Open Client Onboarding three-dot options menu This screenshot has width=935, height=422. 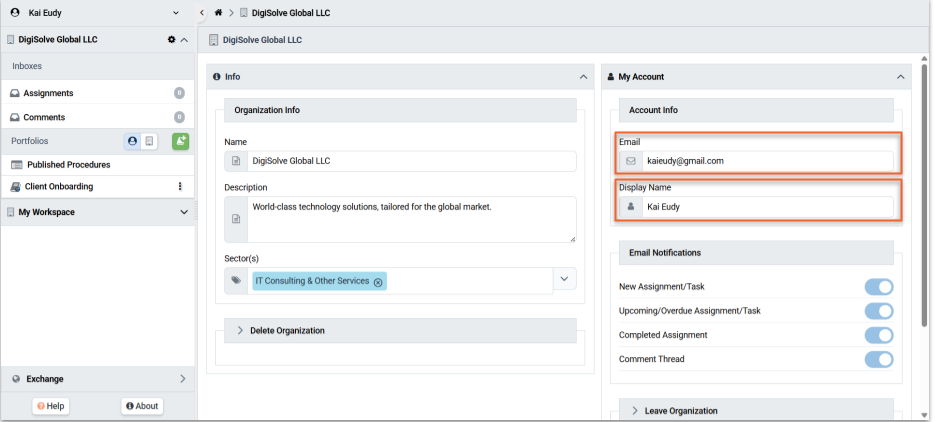click(180, 187)
